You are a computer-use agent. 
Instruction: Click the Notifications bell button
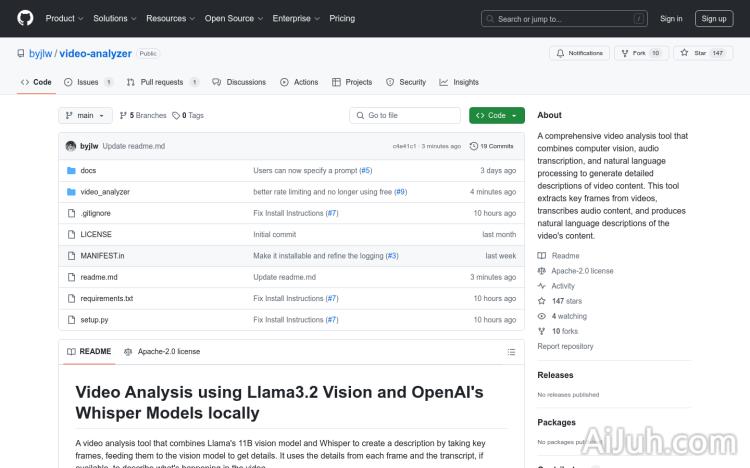pos(579,53)
